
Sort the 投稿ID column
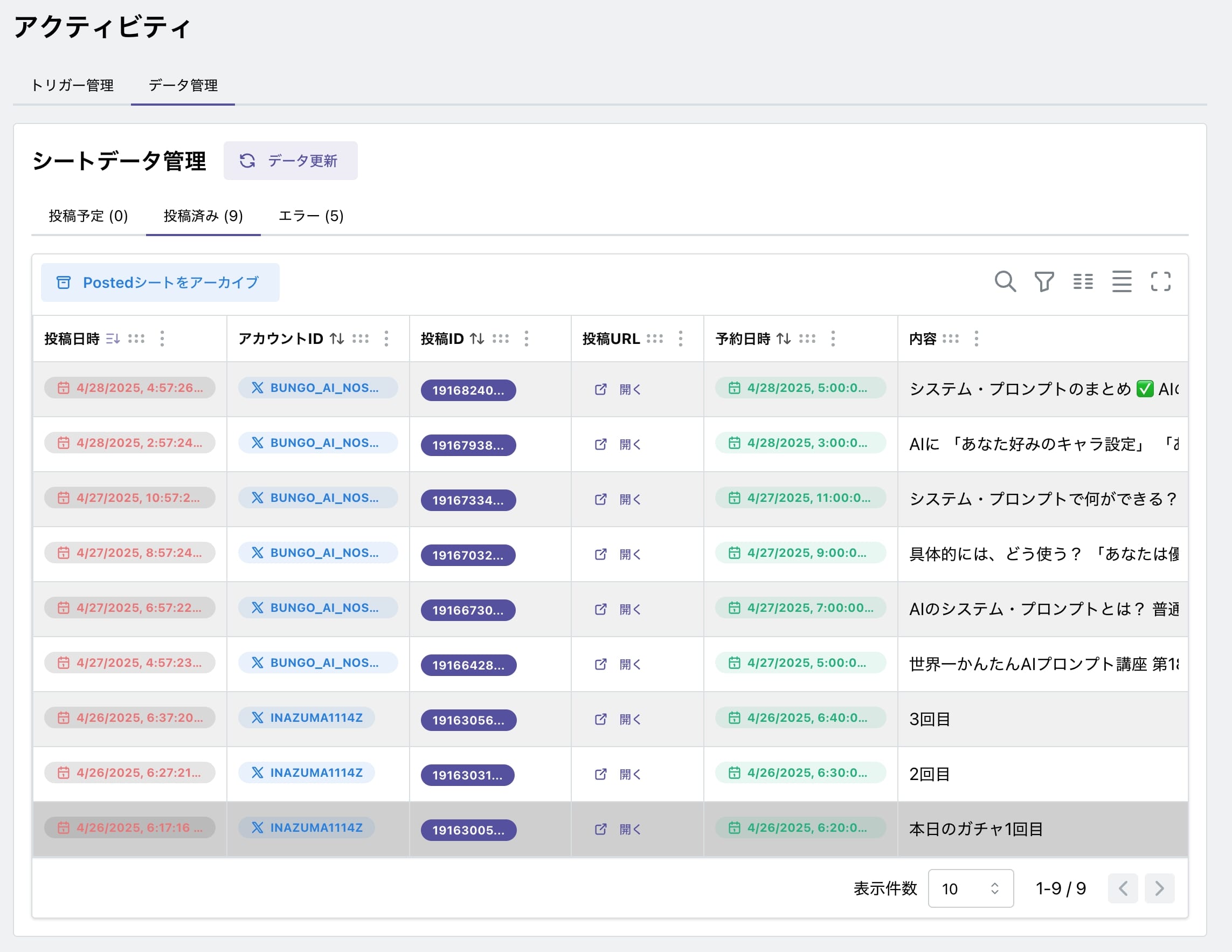click(x=477, y=339)
